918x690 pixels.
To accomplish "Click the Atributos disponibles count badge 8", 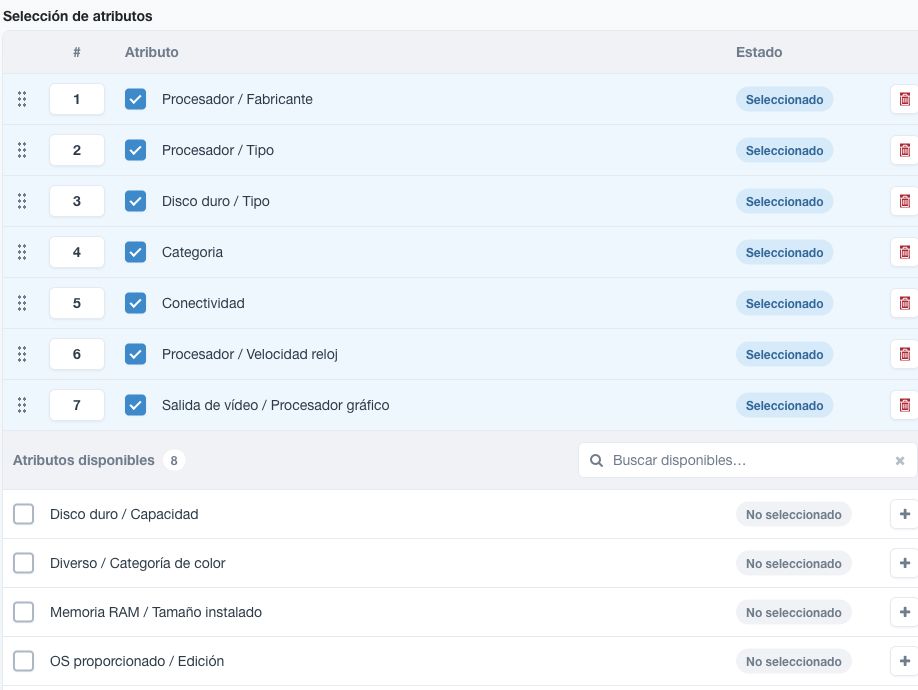I will (174, 461).
